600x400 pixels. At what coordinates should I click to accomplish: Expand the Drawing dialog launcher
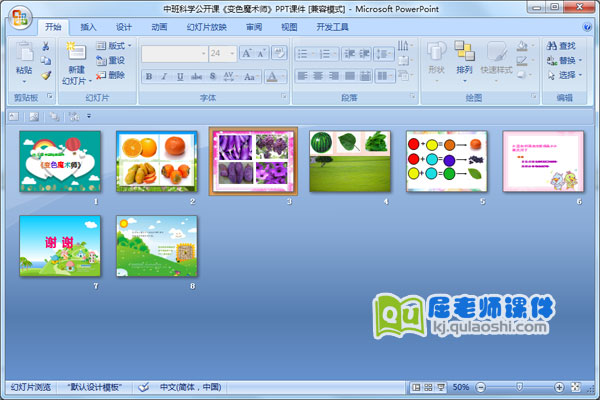pos(533,96)
